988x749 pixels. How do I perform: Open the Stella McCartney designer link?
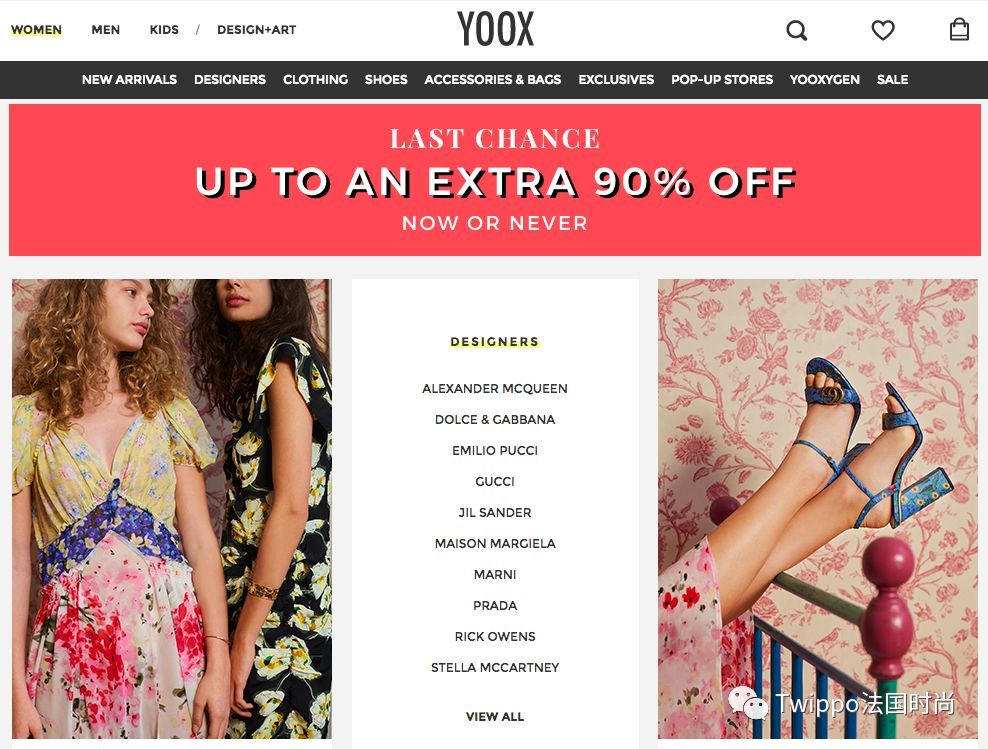coord(495,668)
